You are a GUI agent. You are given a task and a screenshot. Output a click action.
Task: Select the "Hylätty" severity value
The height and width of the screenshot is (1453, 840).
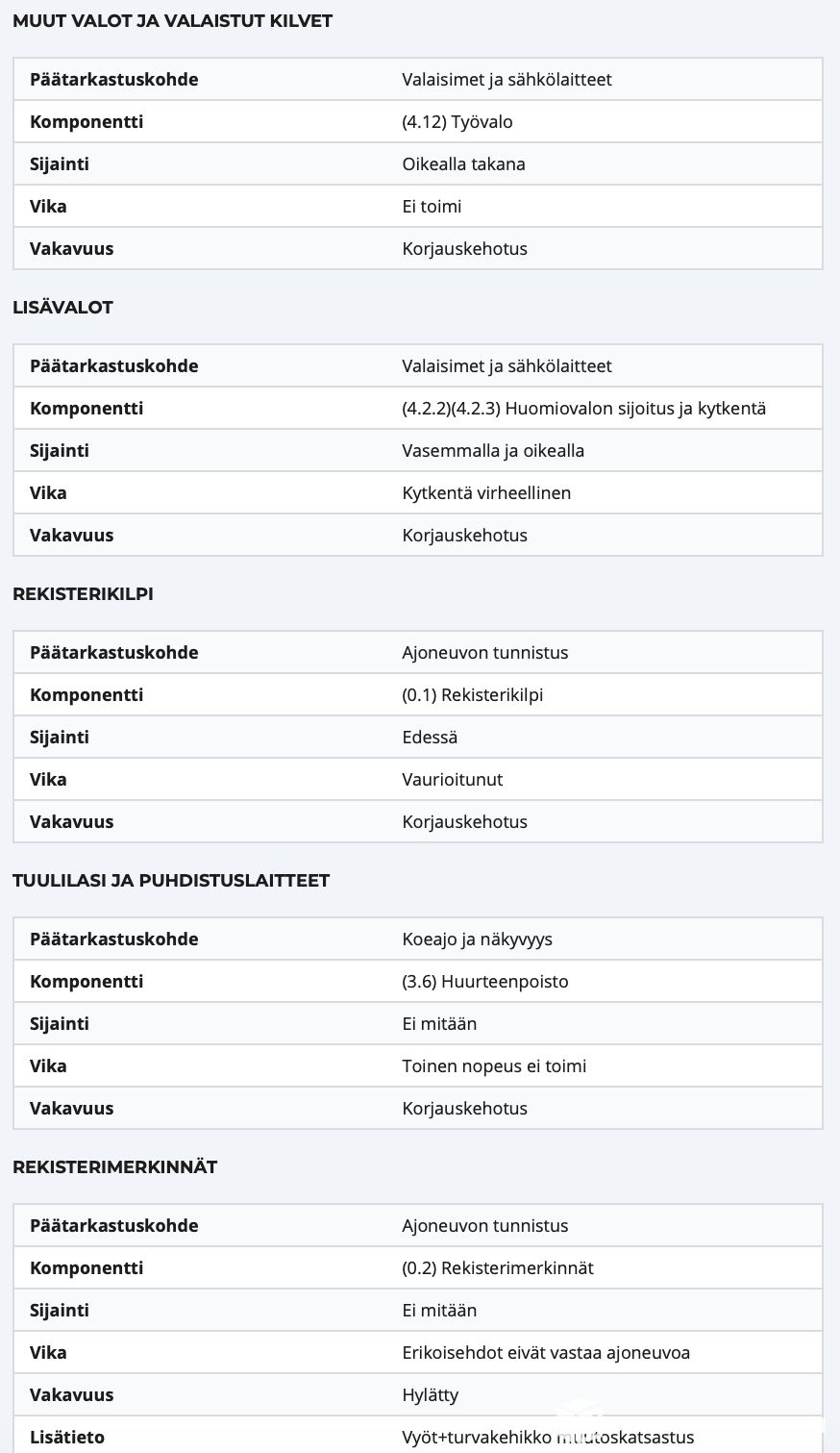430,1395
